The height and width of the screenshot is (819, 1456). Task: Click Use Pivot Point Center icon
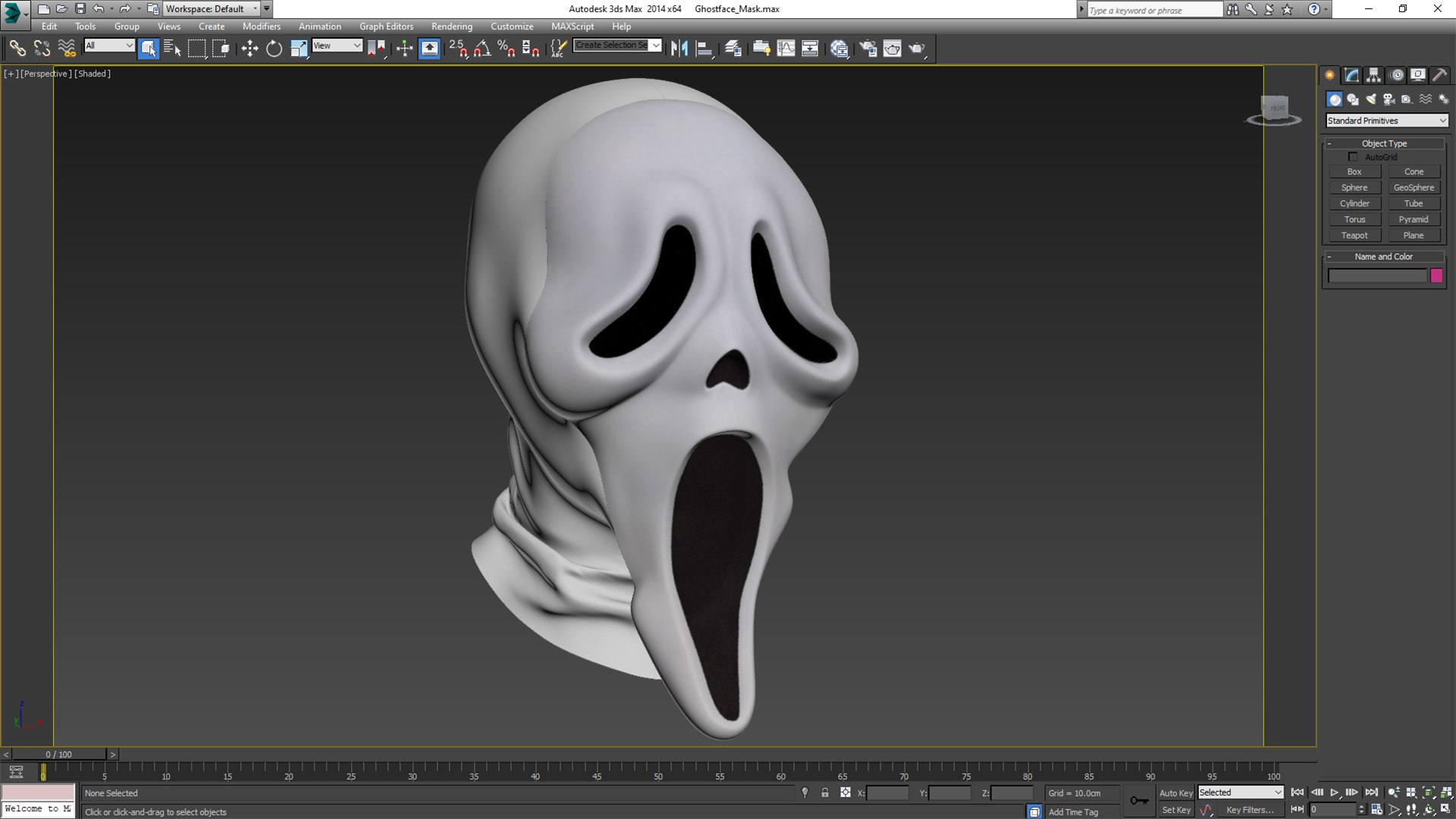(376, 49)
